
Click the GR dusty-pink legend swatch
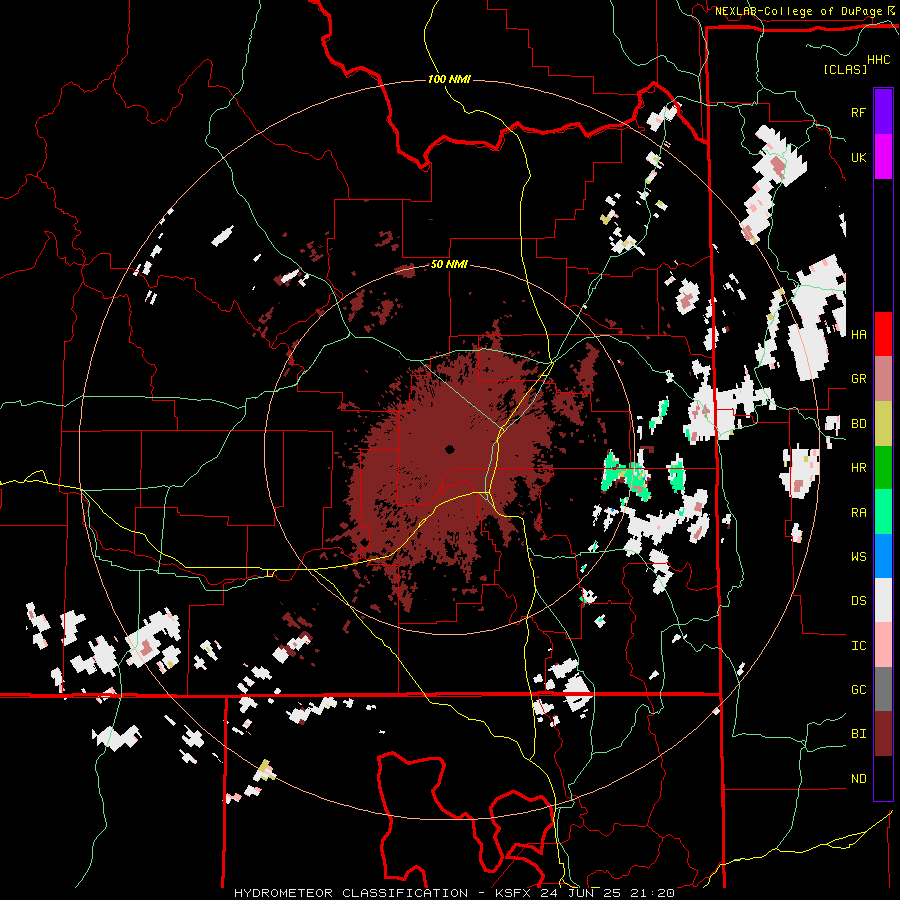[x=883, y=379]
